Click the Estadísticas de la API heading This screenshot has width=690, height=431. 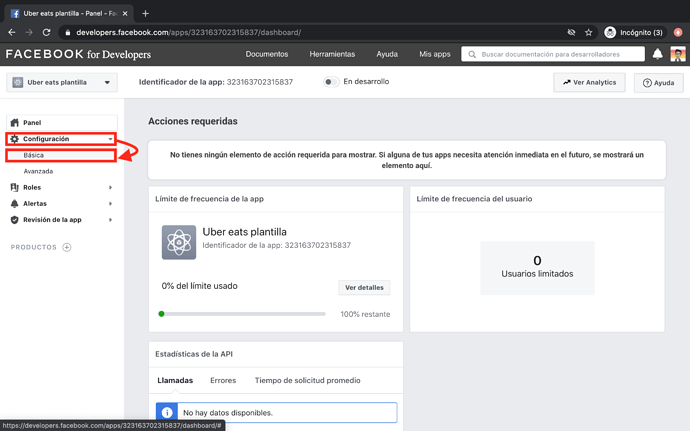click(194, 354)
